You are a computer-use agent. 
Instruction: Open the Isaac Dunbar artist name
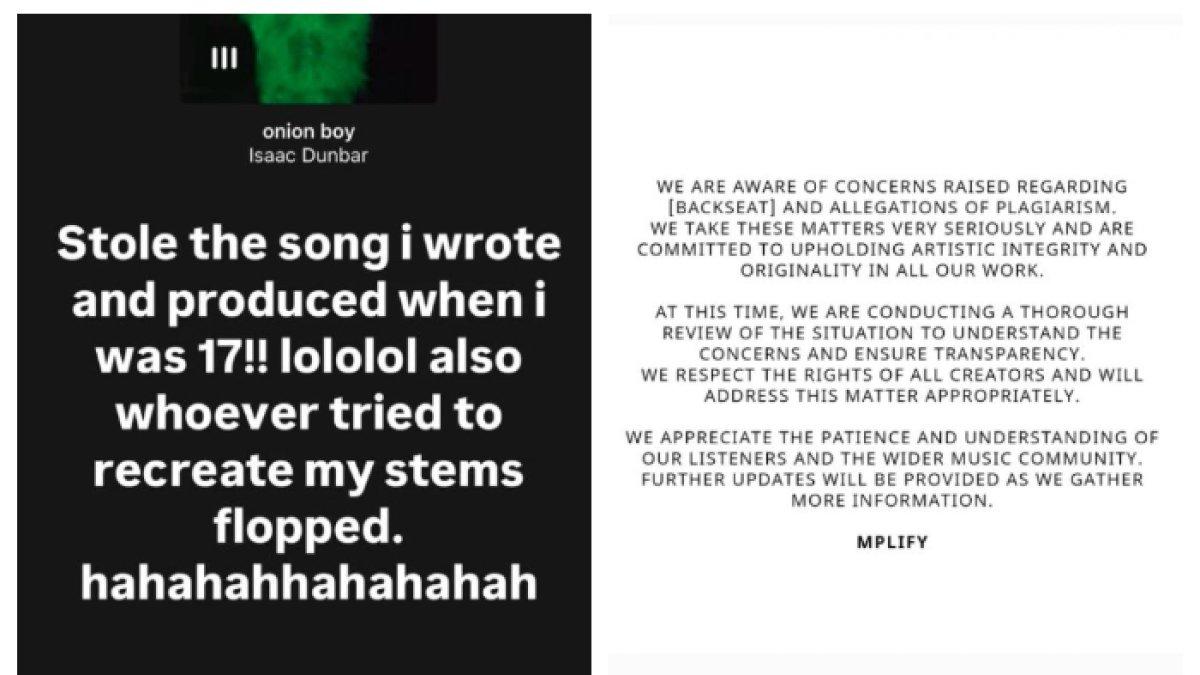click(x=308, y=156)
